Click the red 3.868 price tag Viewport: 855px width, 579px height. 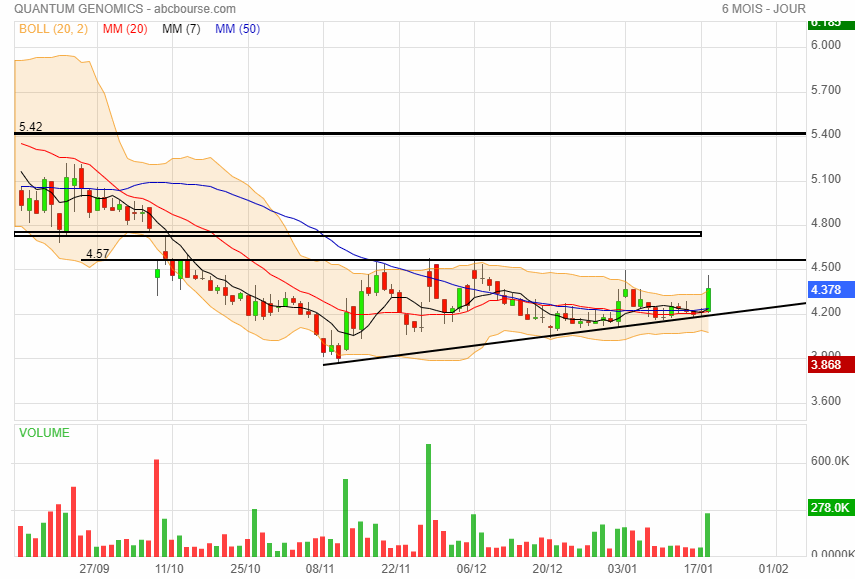[x=828, y=366]
